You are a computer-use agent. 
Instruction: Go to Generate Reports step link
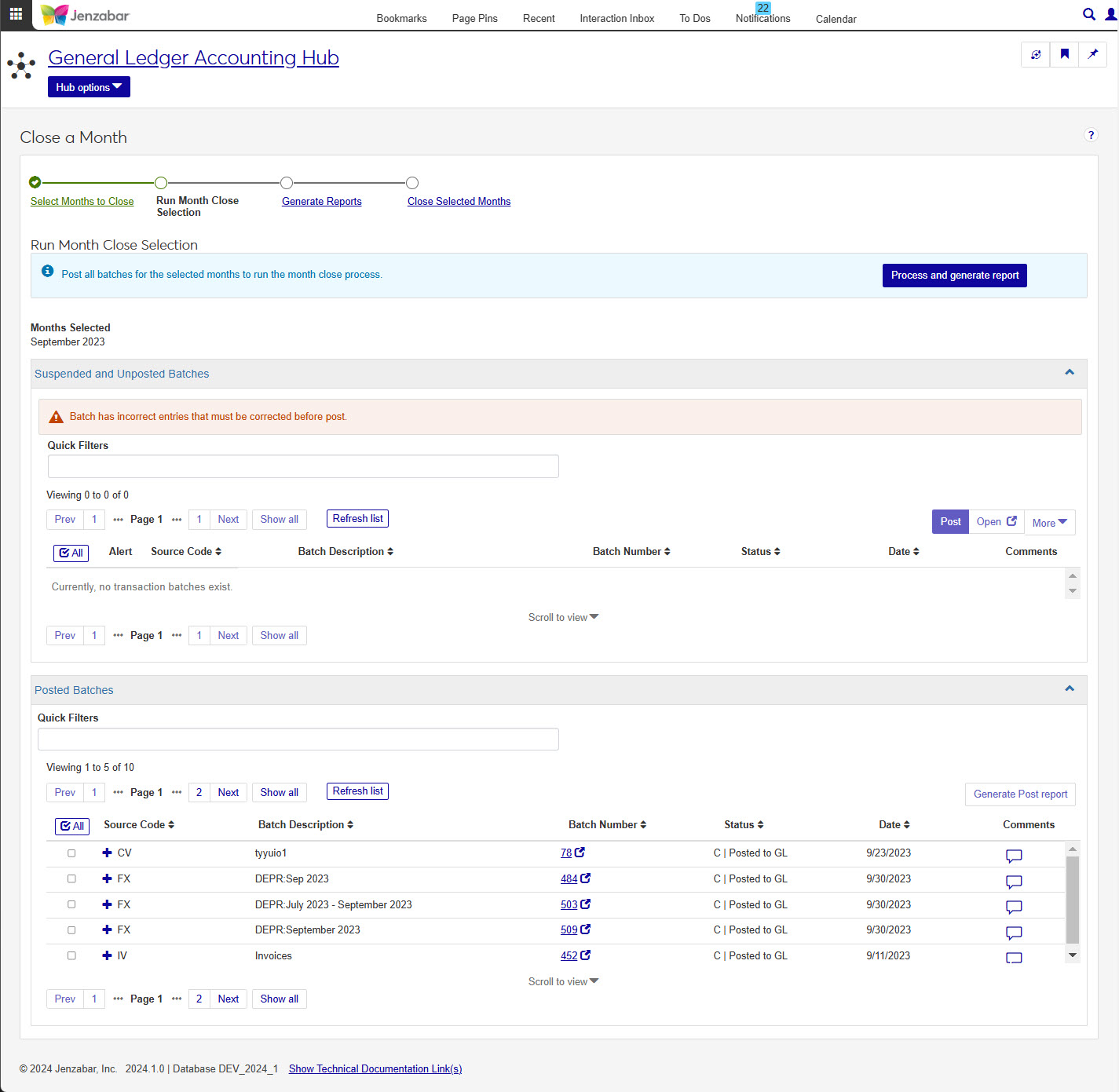[321, 202]
